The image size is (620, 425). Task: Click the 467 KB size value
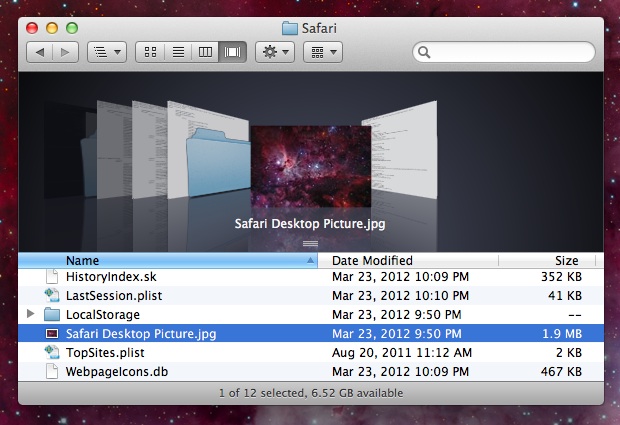point(561,372)
